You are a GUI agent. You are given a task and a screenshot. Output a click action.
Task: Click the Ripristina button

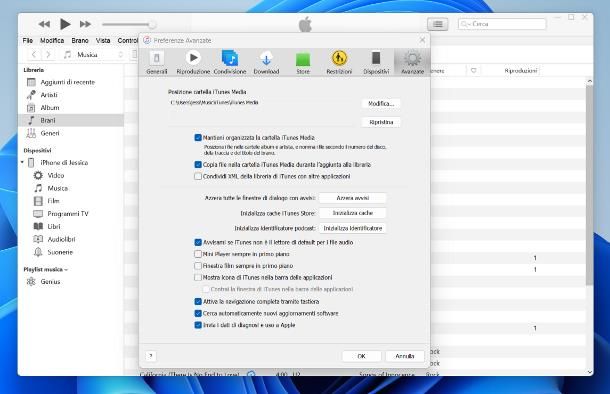pyautogui.click(x=381, y=122)
